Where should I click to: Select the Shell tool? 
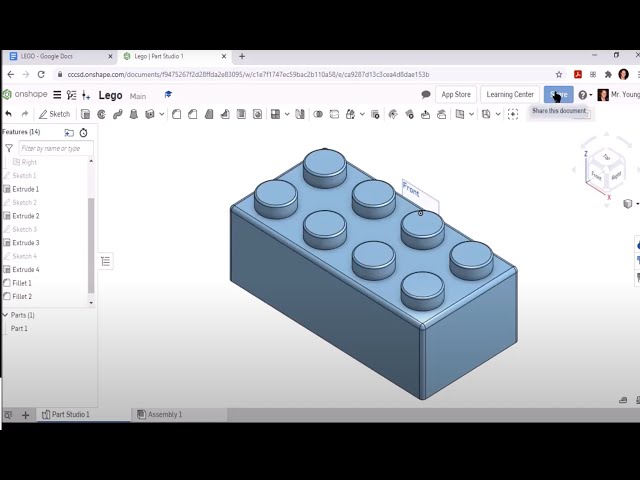click(x=241, y=114)
